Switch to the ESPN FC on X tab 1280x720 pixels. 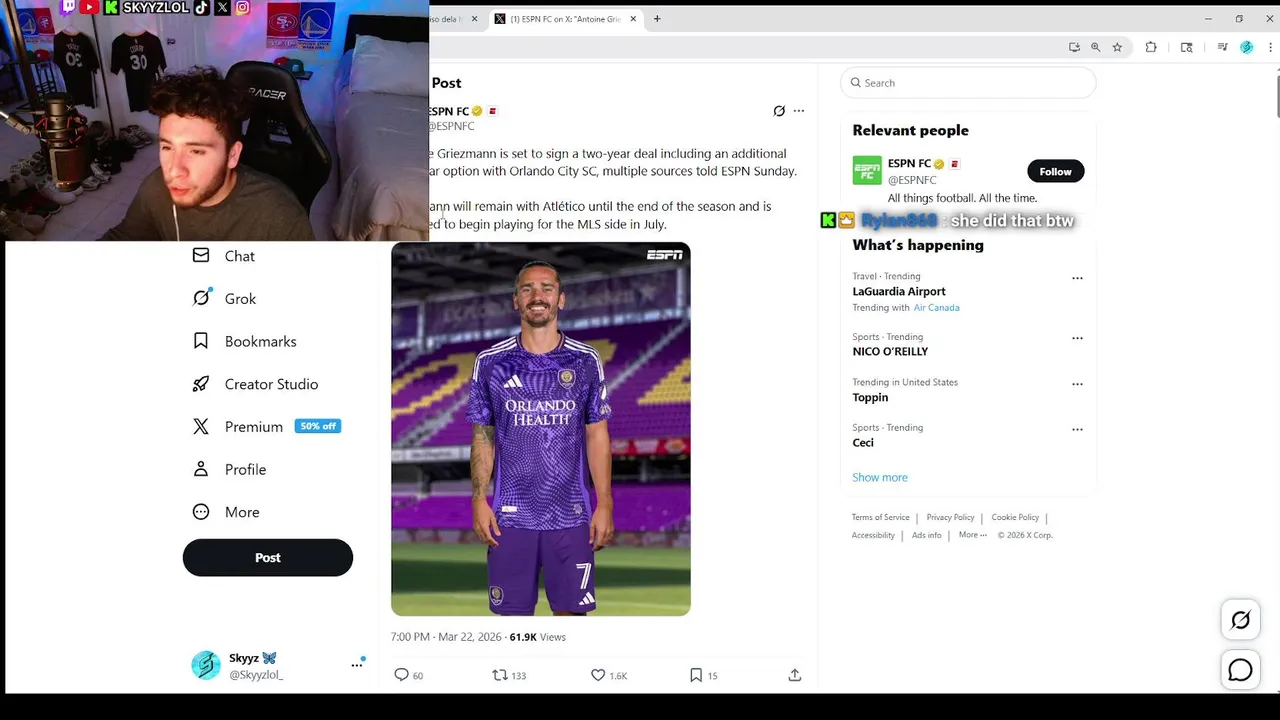click(x=565, y=19)
